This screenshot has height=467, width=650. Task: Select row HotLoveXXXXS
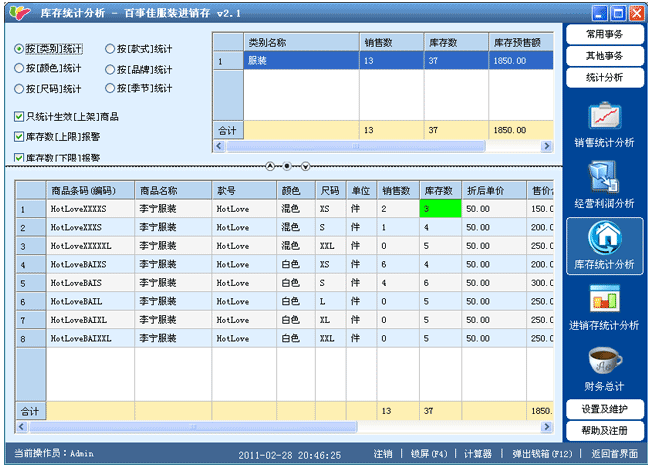[x=285, y=208]
